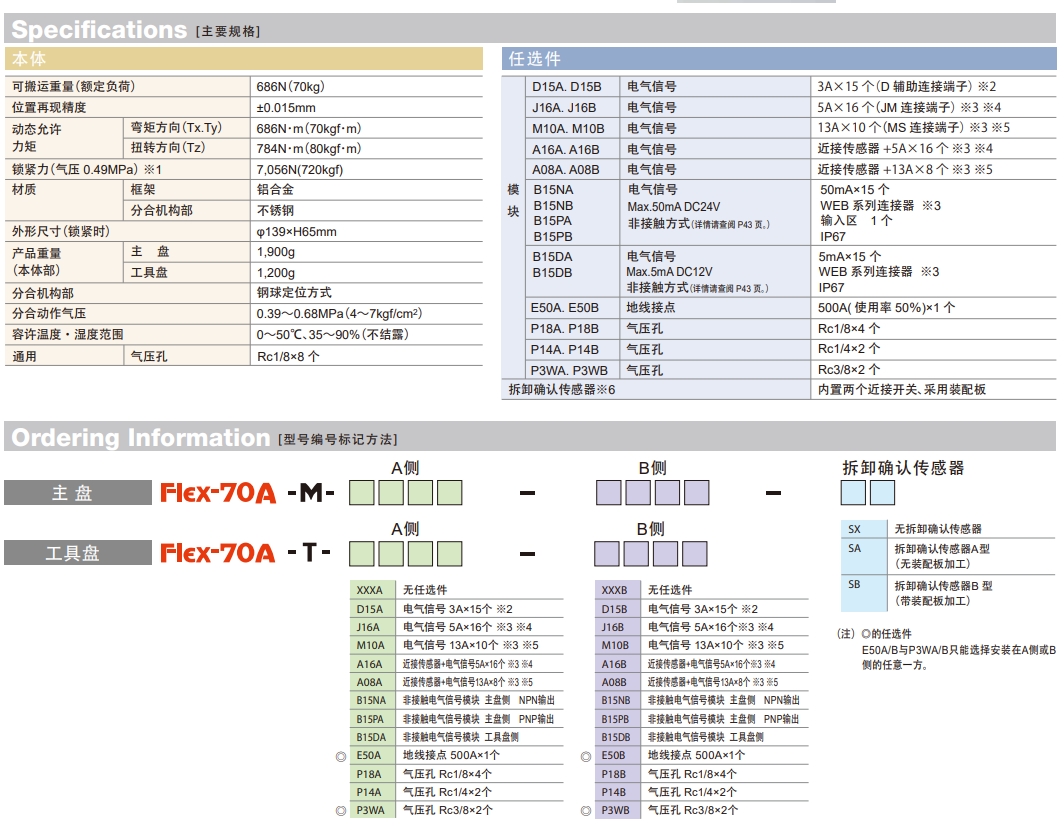Click the tool plate weight 1,200g

point(276,272)
